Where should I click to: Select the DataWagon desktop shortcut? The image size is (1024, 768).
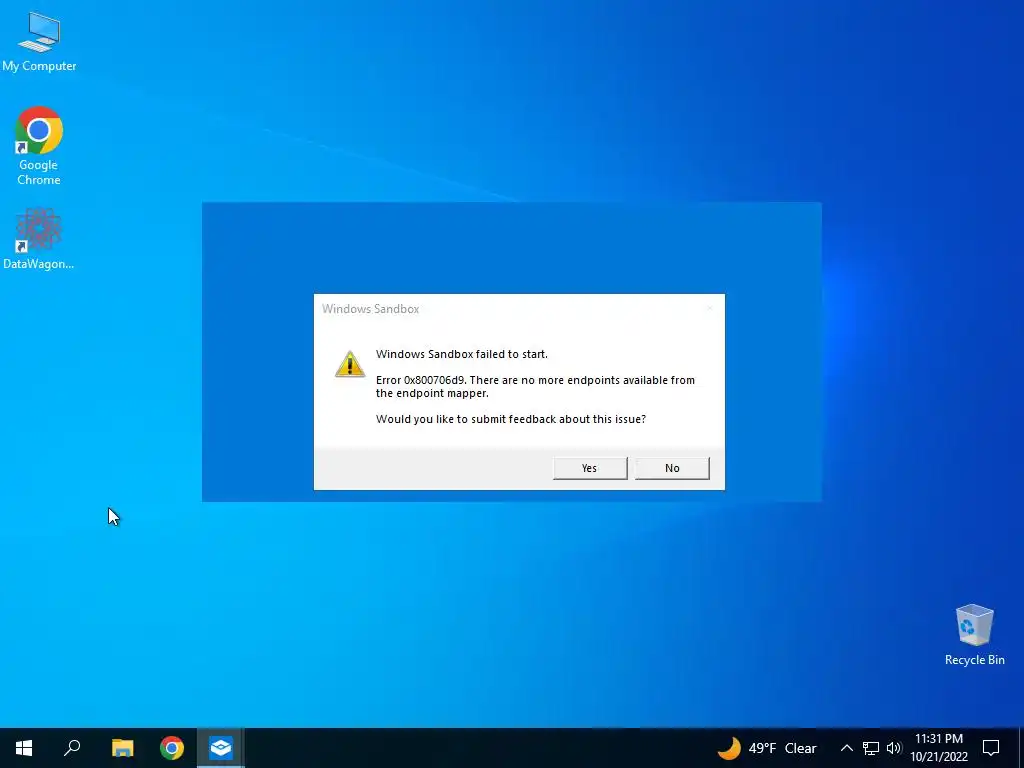pyautogui.click(x=39, y=239)
